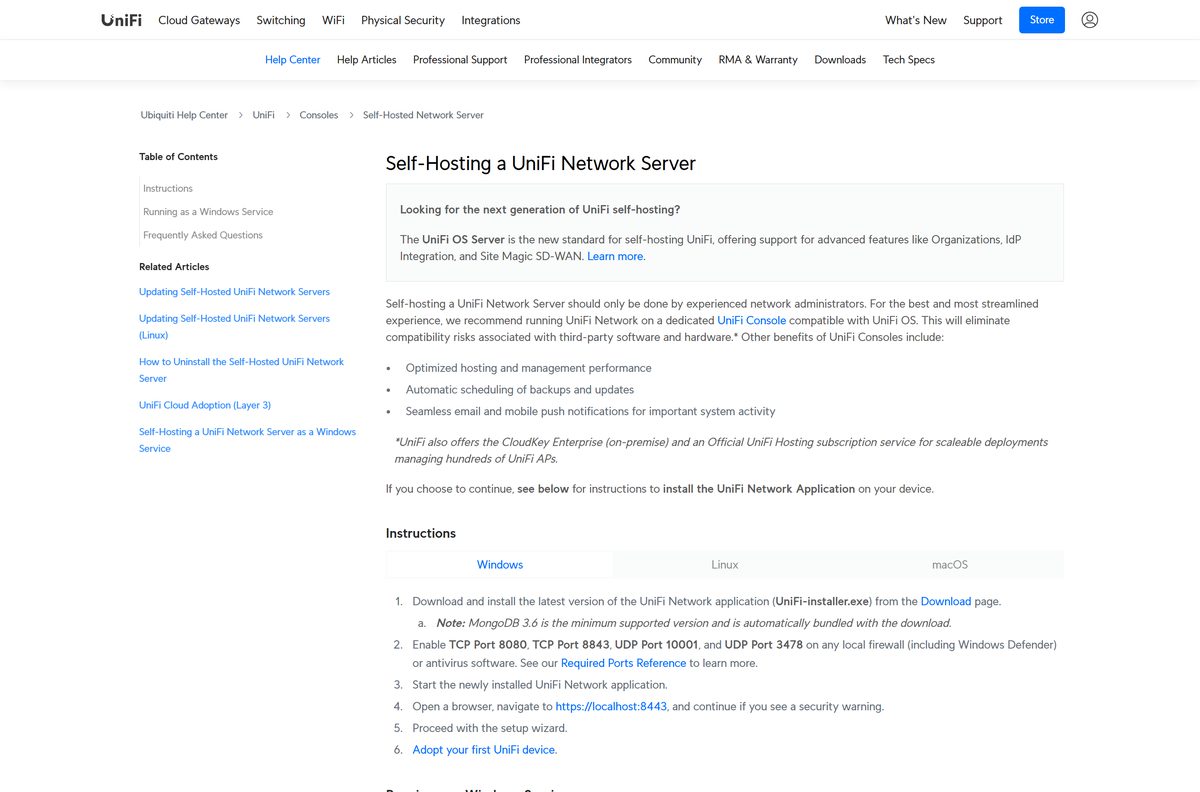This screenshot has height=792, width=1200.
Task: Click the Self-Hosting a UniFi Network Server heading
Action: pyautogui.click(x=541, y=164)
